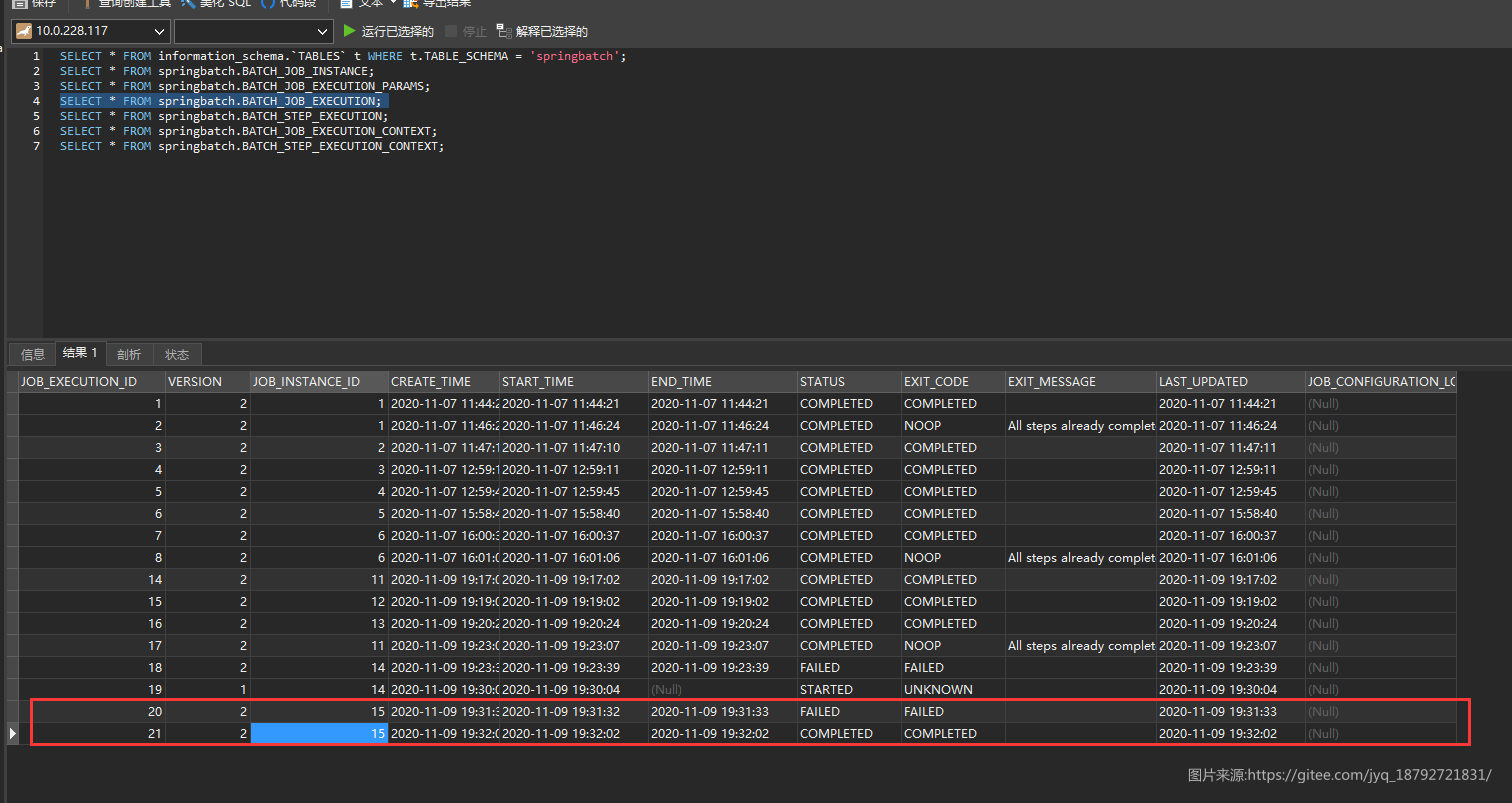
Task: Click the CREATE_TIME column header
Action: (x=444, y=382)
